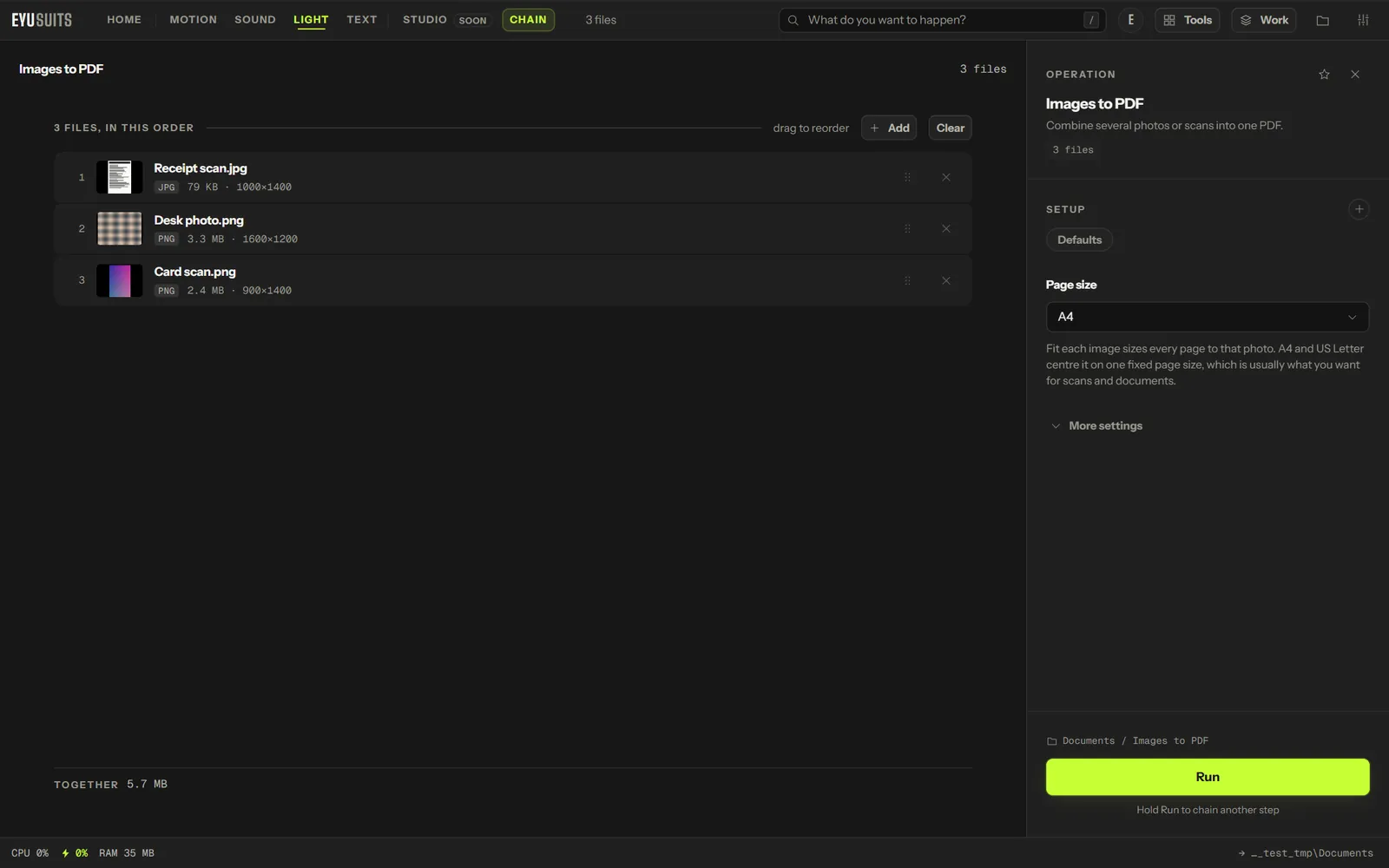
Task: Run the Images to PDF operation
Action: click(x=1208, y=777)
